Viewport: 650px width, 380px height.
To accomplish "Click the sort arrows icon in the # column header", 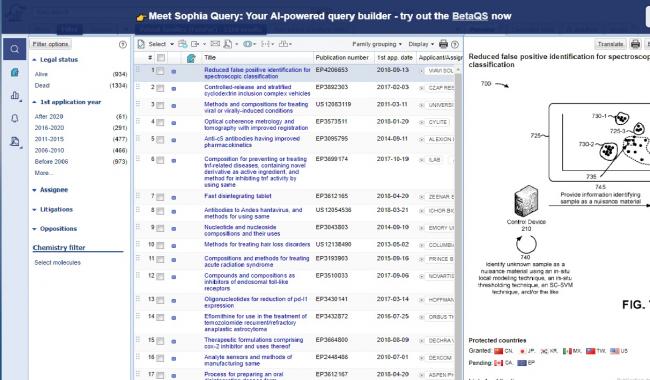I will [150, 58].
